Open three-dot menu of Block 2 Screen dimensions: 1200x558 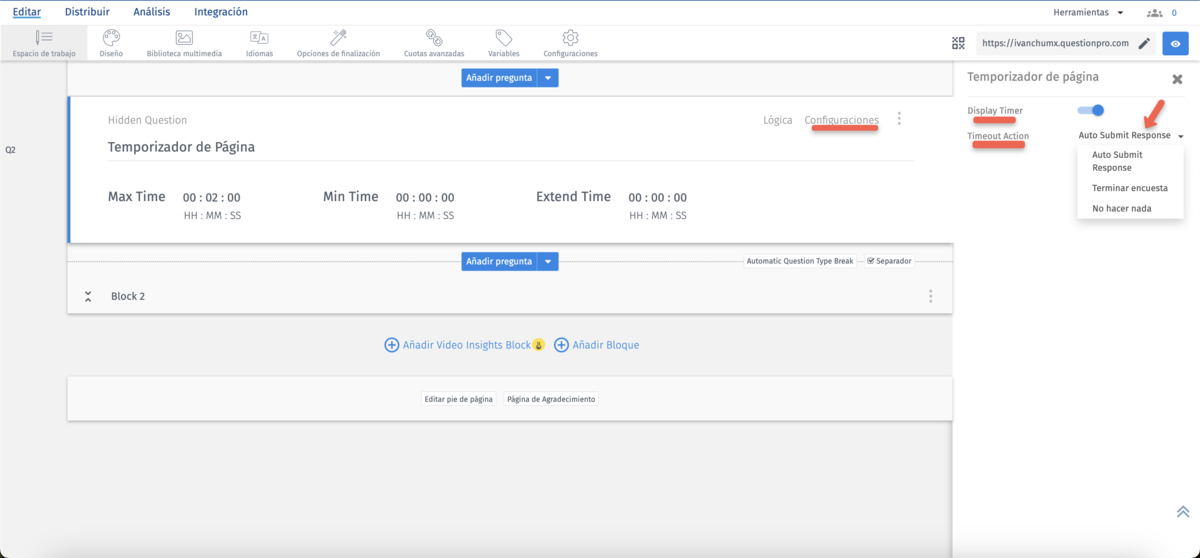point(930,296)
